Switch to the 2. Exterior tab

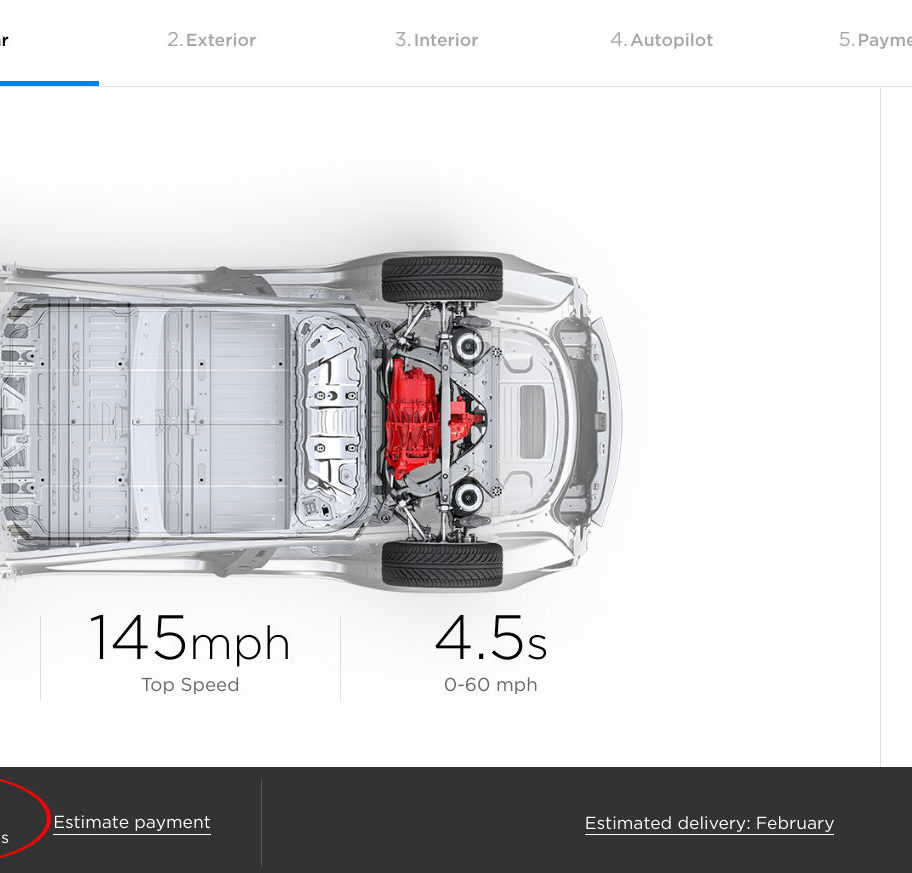(x=212, y=40)
